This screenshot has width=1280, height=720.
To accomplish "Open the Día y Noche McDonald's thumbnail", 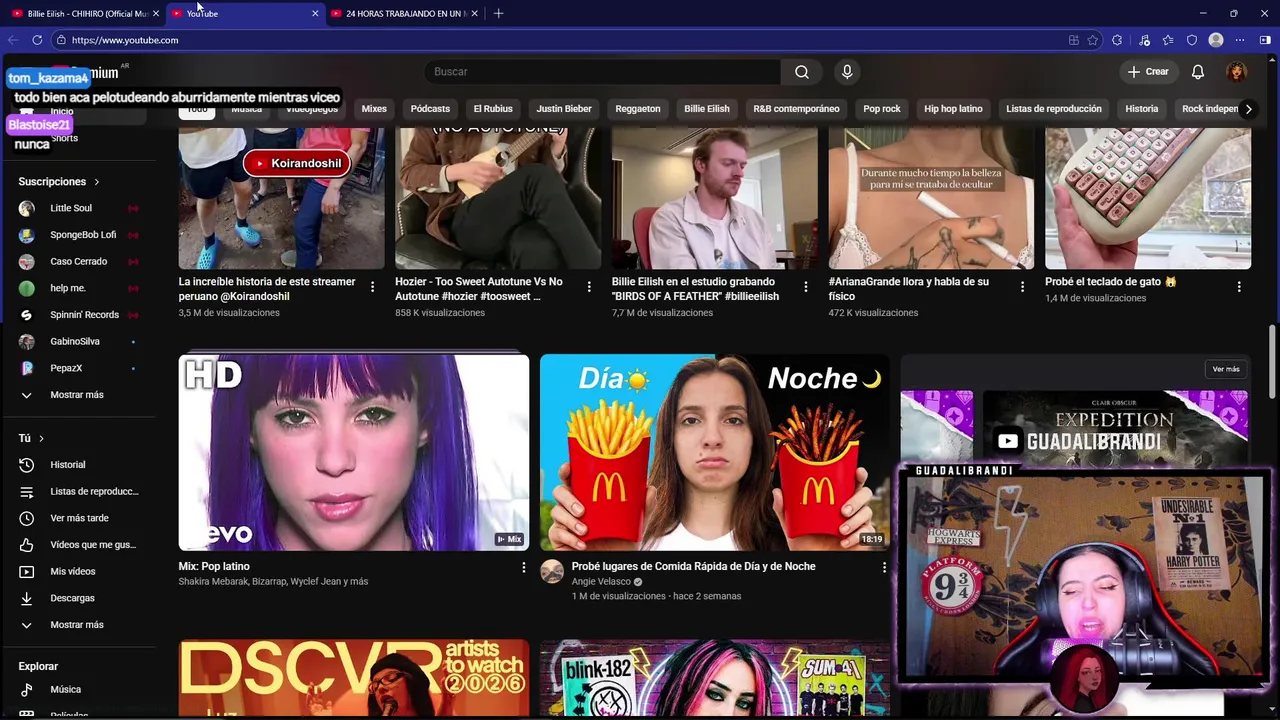I will (x=714, y=452).
